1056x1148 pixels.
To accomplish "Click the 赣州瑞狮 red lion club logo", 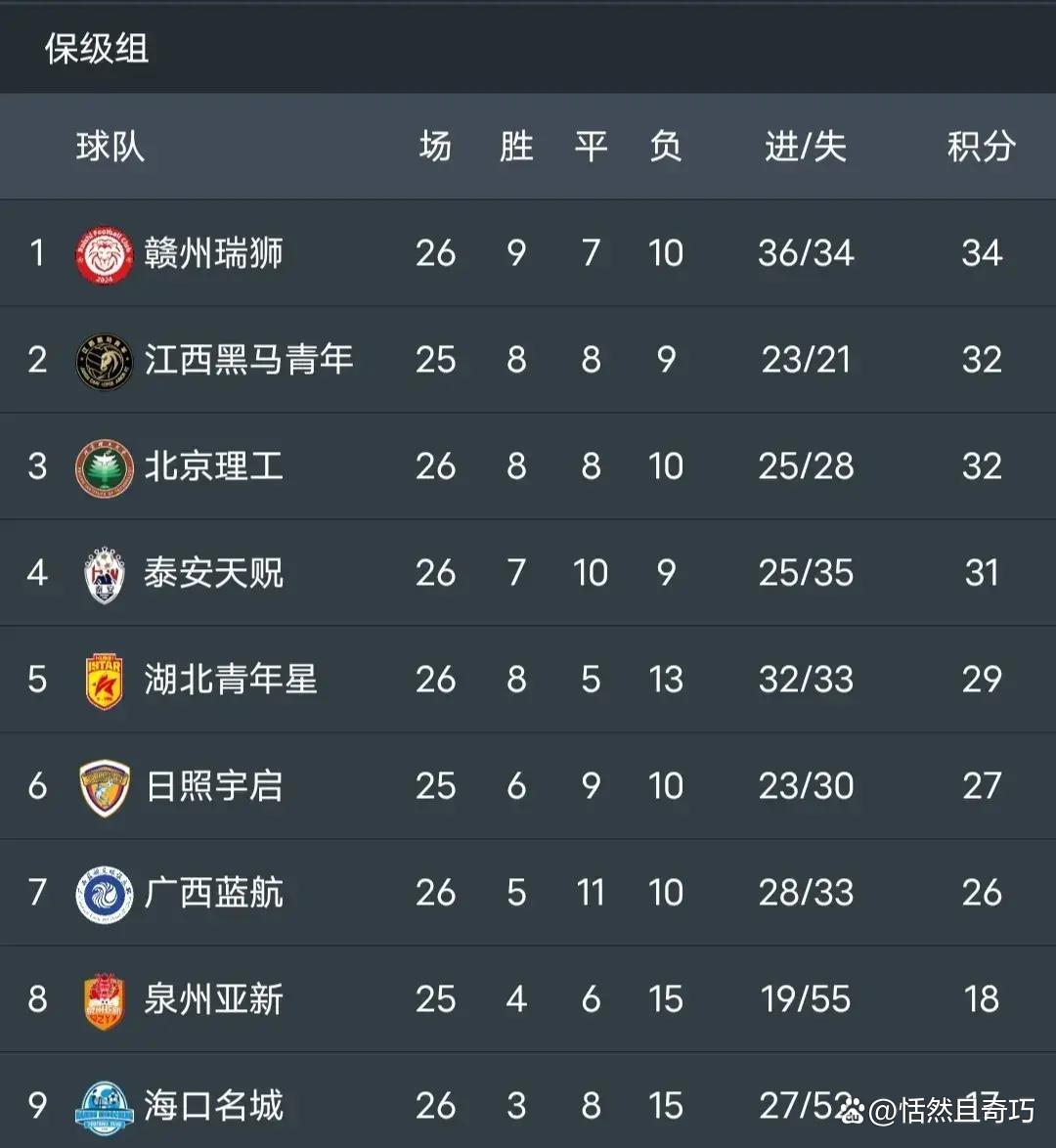I will (x=105, y=254).
